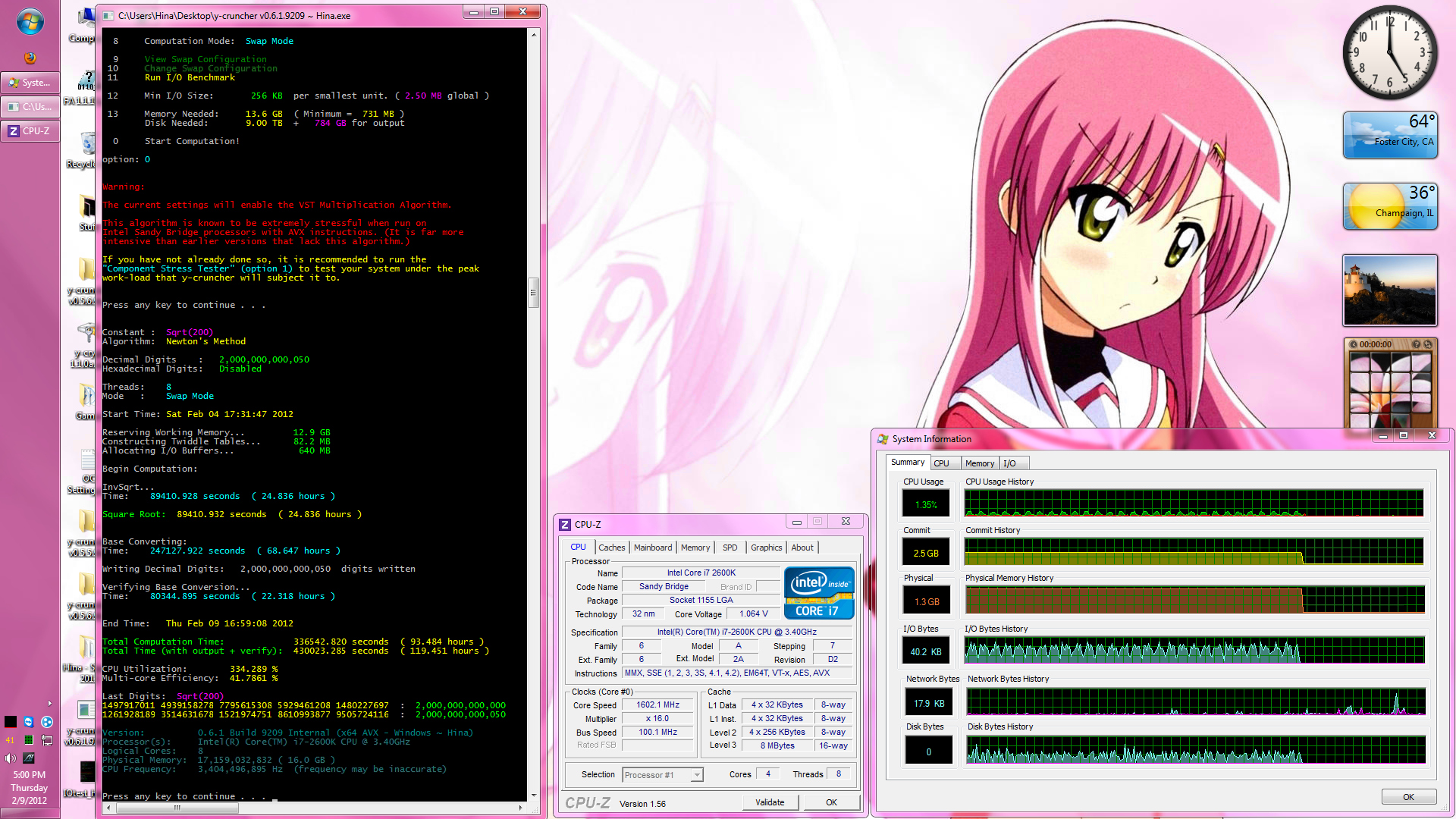Click the puzzle gadget shuffle icon
The width and height of the screenshot is (1456, 819).
[1428, 344]
